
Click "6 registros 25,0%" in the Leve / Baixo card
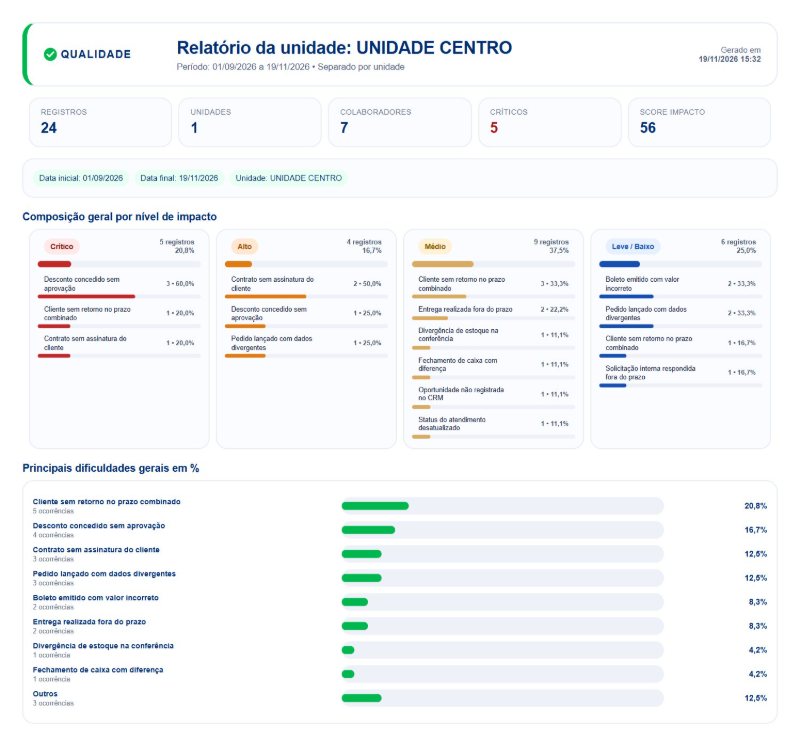pyautogui.click(x=738, y=246)
